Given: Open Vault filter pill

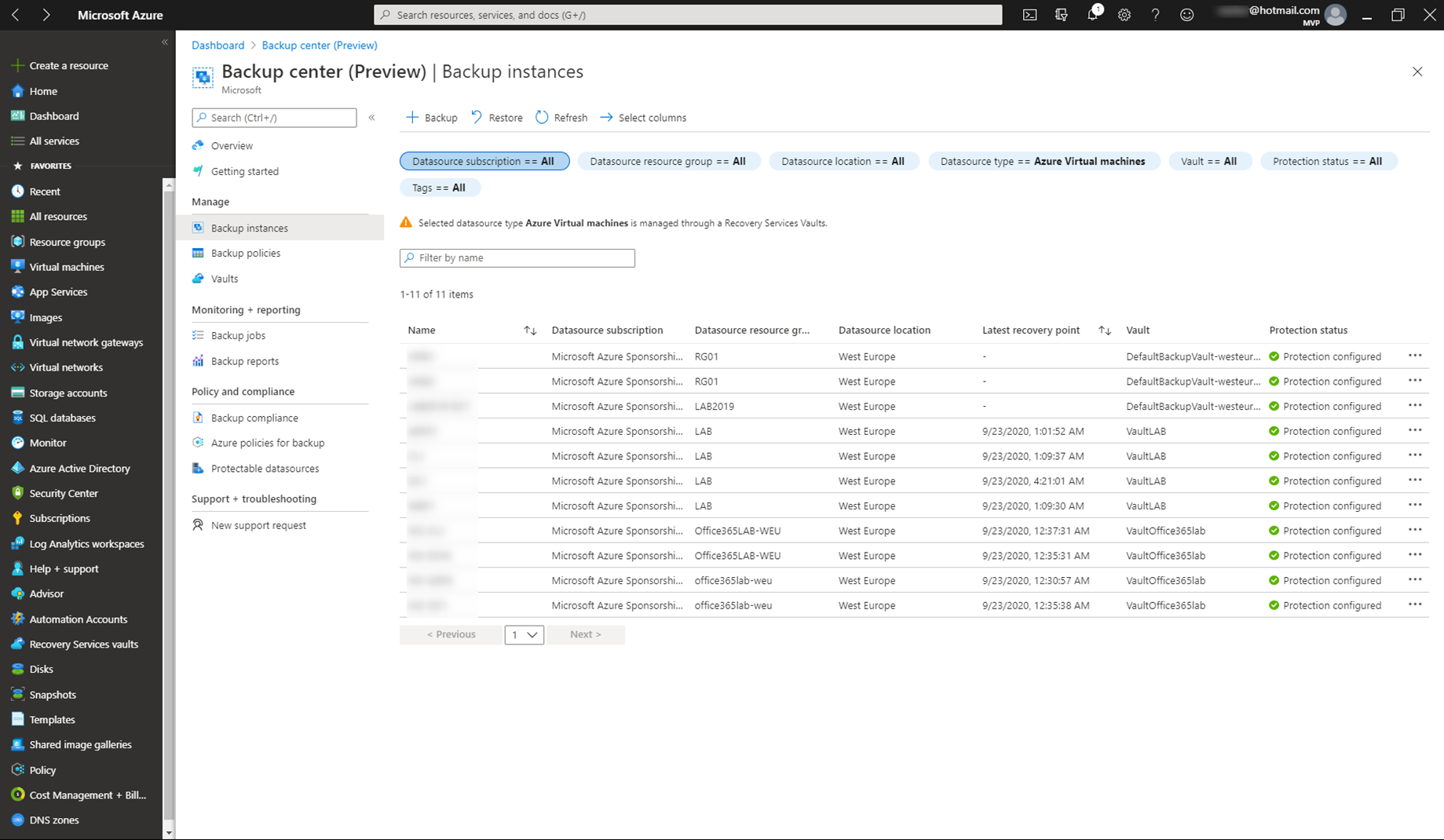Looking at the screenshot, I should tap(1209, 162).
